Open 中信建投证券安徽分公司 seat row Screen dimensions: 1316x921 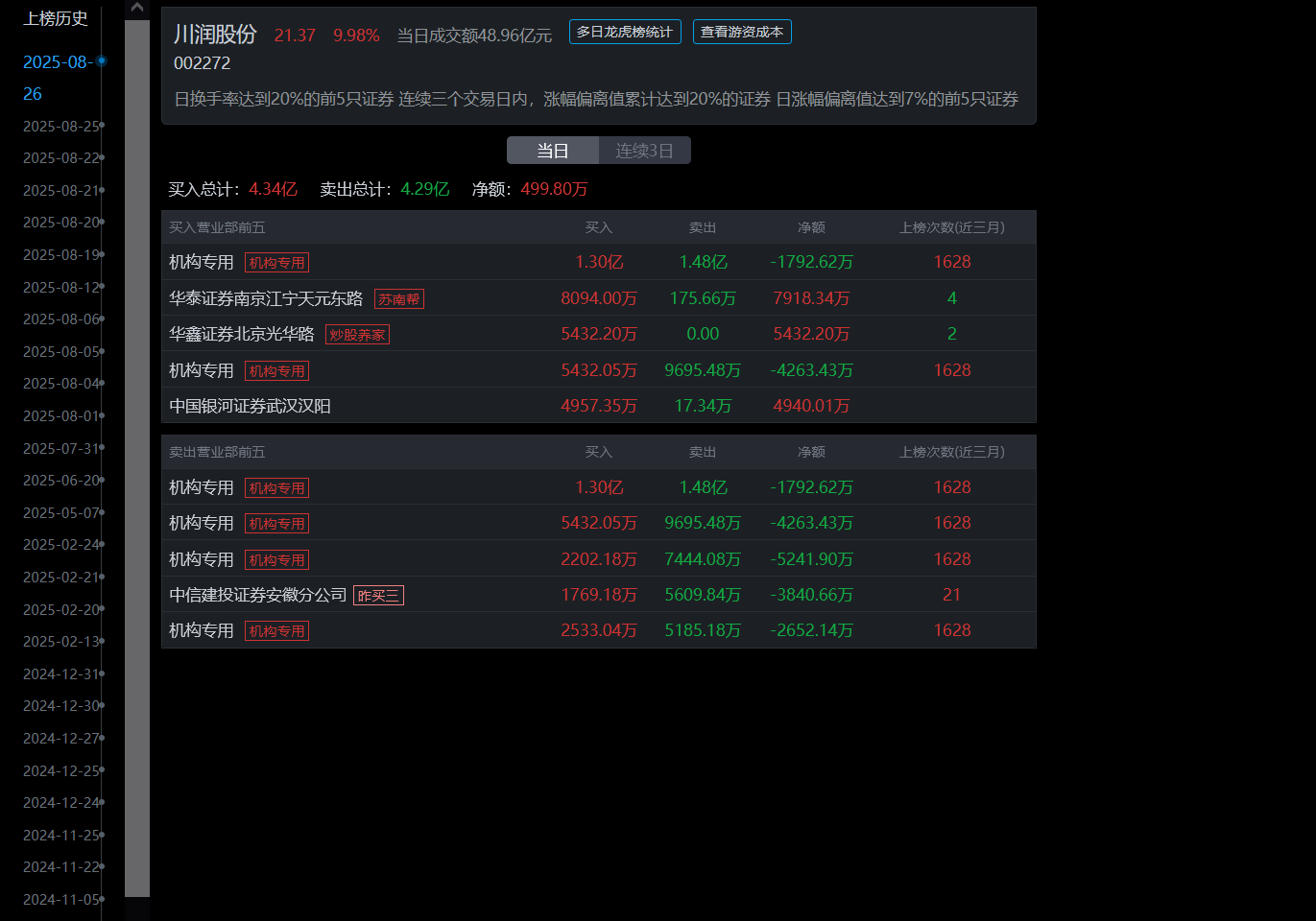click(x=599, y=595)
